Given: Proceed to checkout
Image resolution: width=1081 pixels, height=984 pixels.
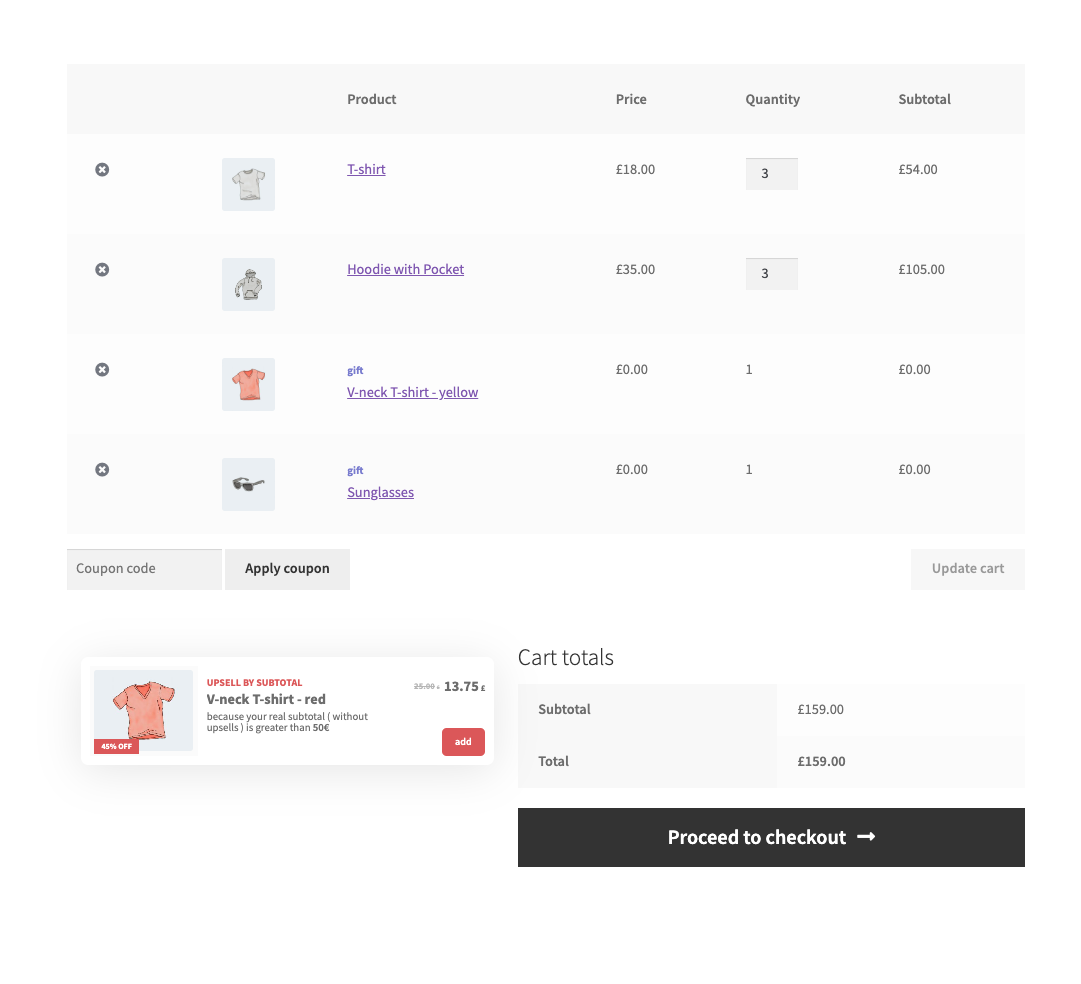Looking at the screenshot, I should point(771,838).
